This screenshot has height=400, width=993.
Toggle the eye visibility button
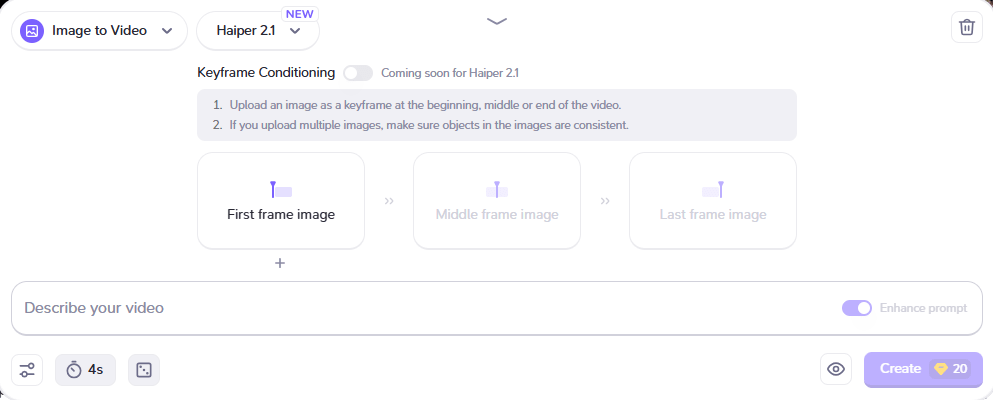836,369
